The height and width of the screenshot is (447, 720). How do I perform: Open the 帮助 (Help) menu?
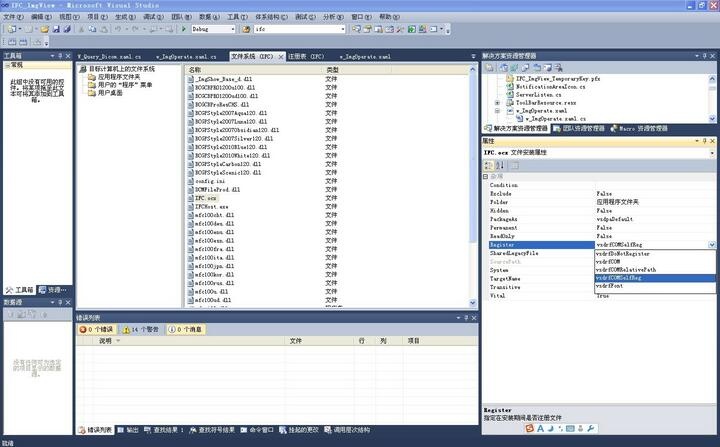(x=389, y=17)
